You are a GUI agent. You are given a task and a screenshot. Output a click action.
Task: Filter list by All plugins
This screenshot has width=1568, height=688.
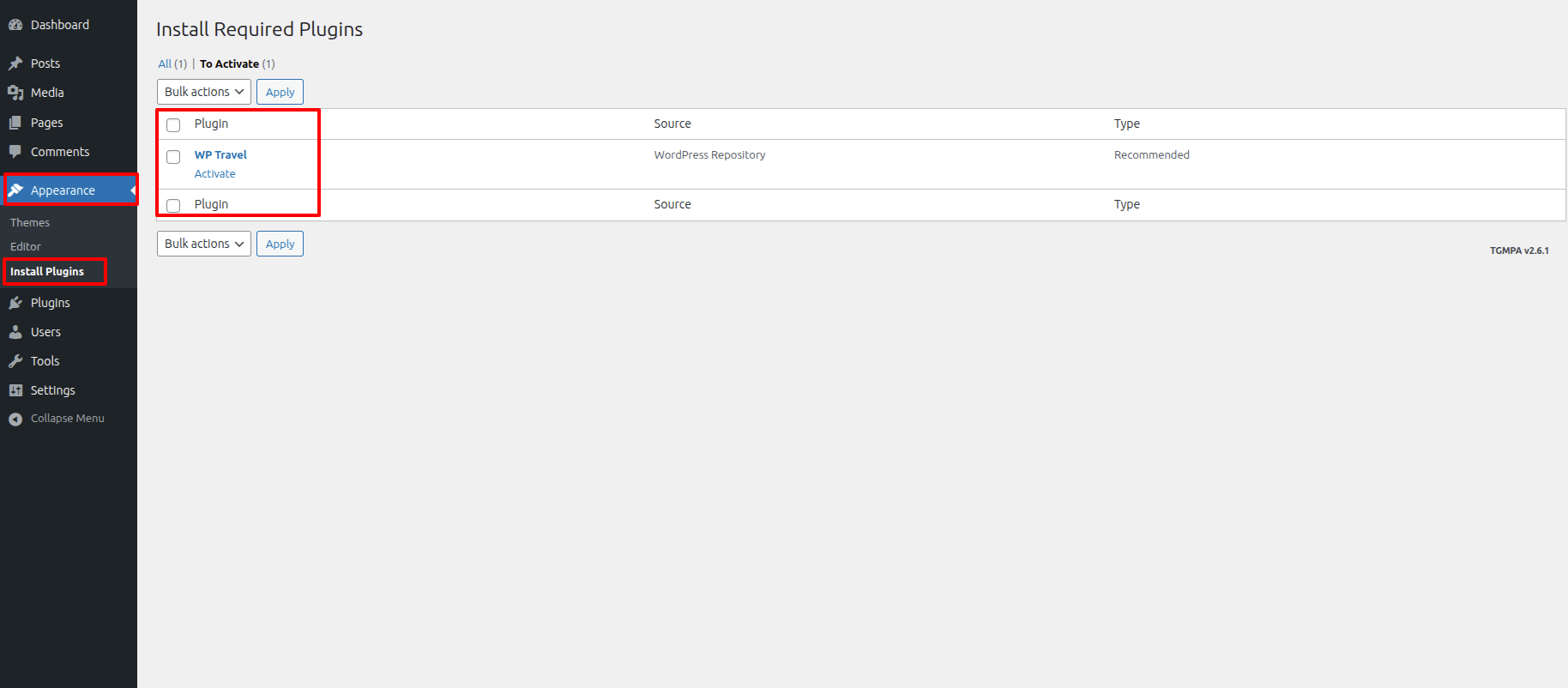(x=165, y=63)
